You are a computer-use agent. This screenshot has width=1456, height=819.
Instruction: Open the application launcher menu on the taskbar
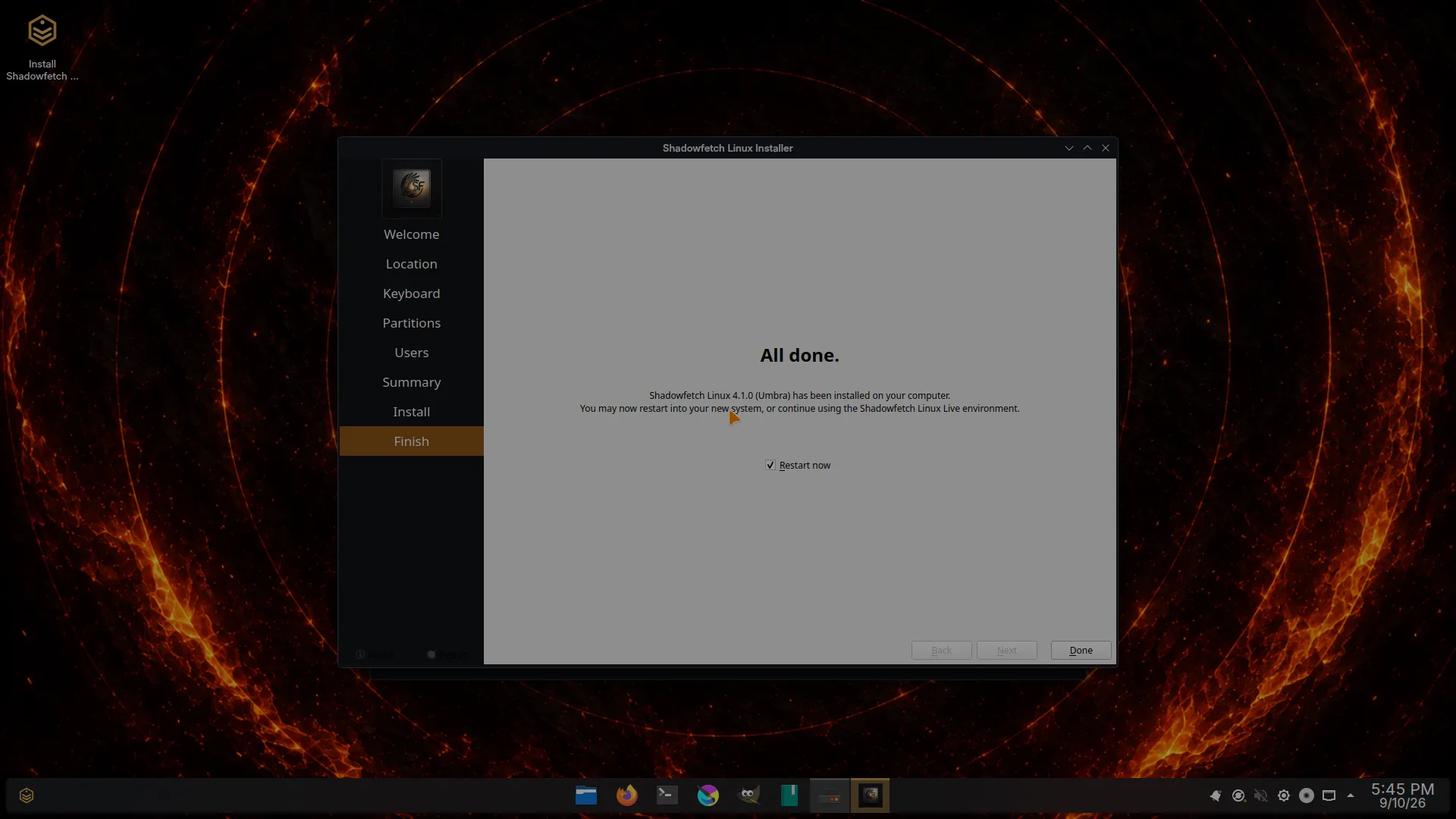pos(27,795)
